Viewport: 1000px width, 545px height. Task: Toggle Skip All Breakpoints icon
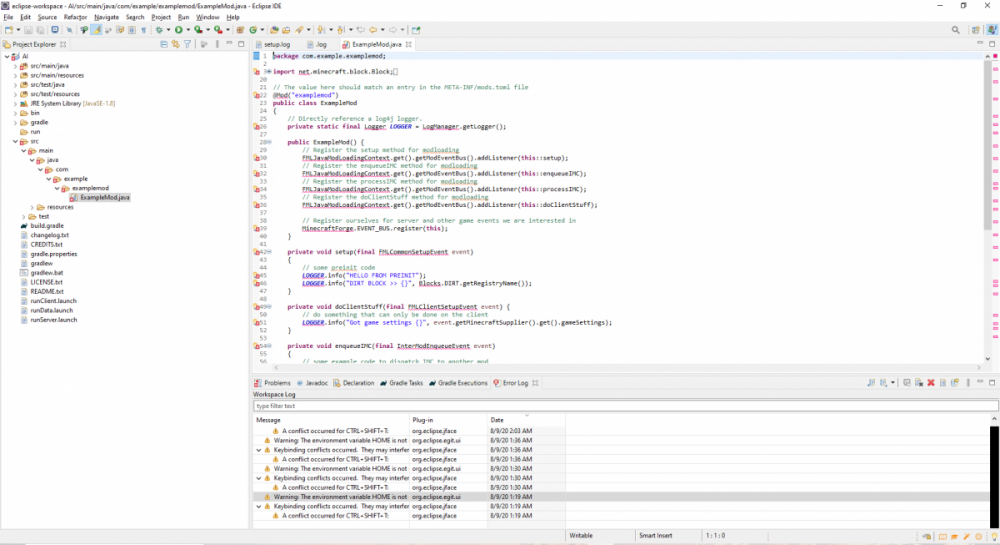70,29
